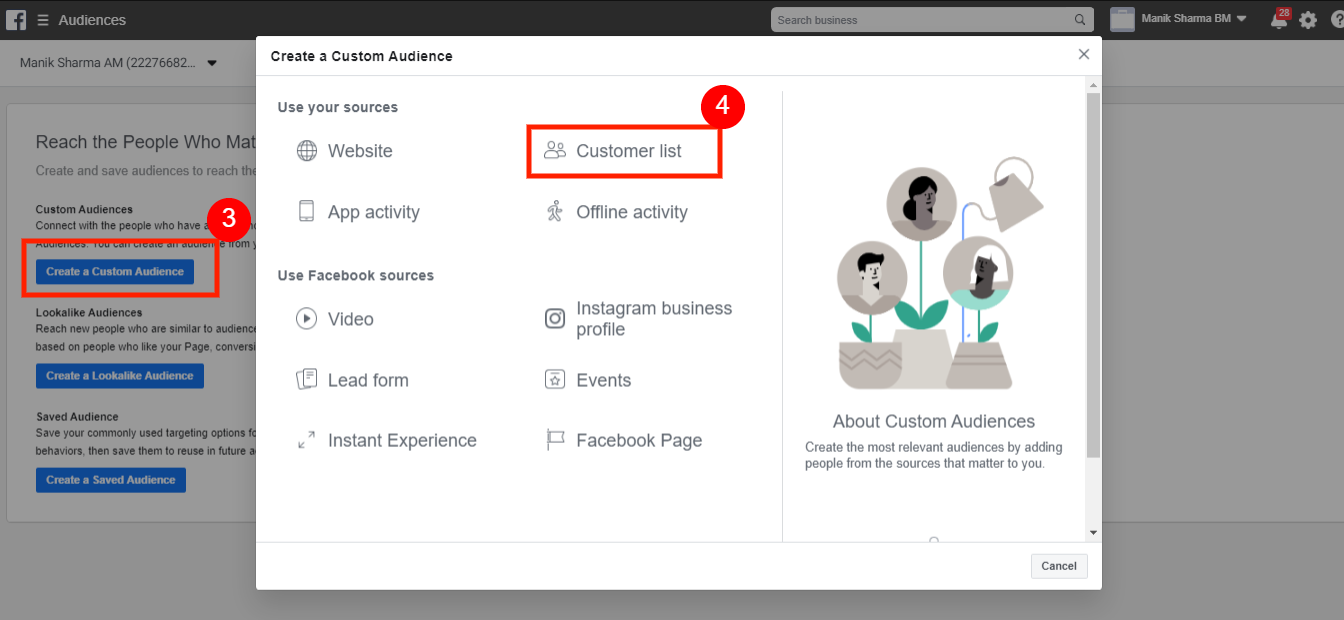Click the Use your sources heading
Image resolution: width=1344 pixels, height=620 pixels.
[338, 107]
